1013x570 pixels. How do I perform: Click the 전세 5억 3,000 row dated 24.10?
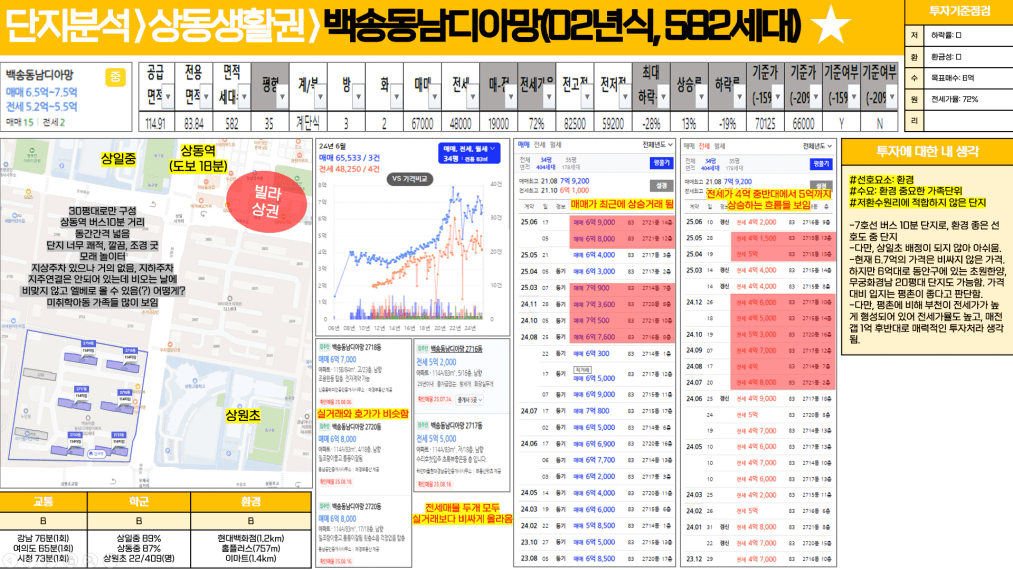pos(760,335)
